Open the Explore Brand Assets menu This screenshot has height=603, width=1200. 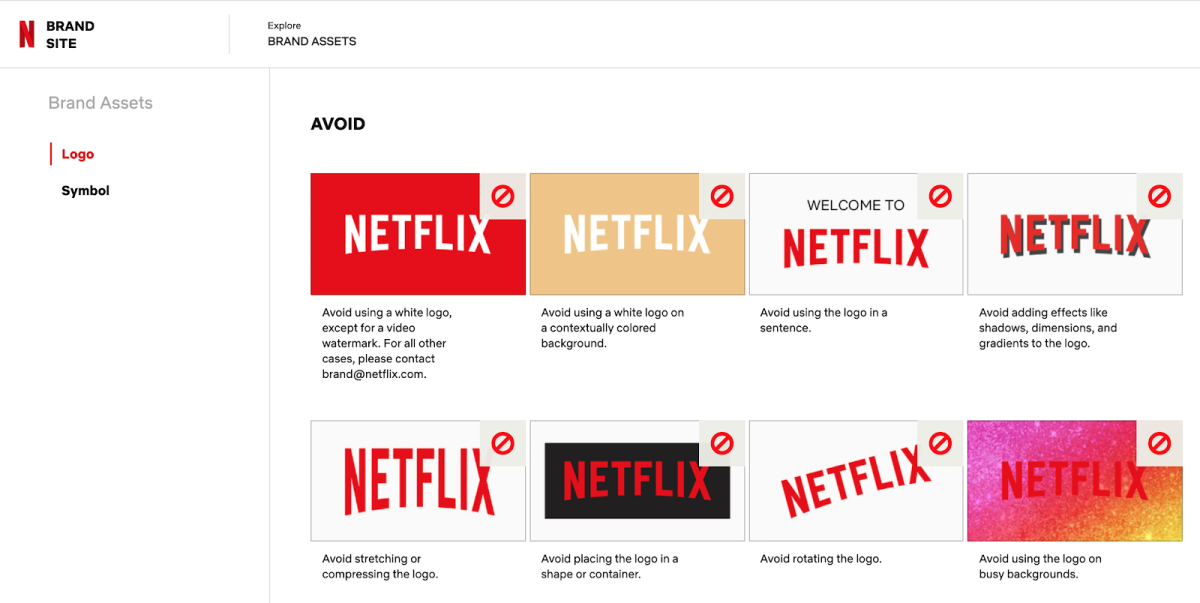(312, 34)
